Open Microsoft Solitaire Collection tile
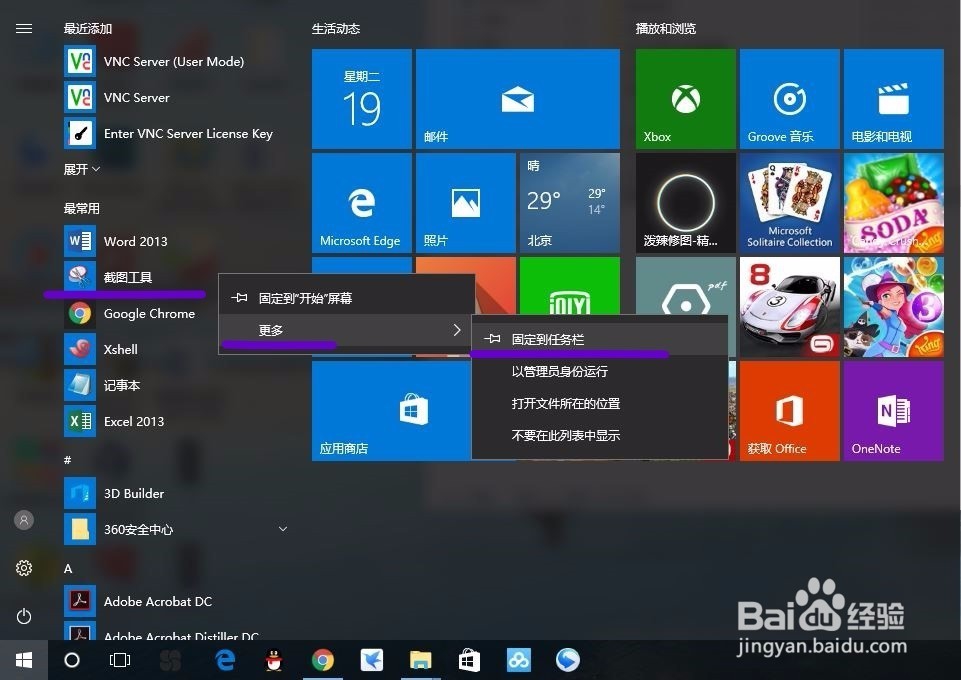Screen dimensions: 961x680 [789, 203]
